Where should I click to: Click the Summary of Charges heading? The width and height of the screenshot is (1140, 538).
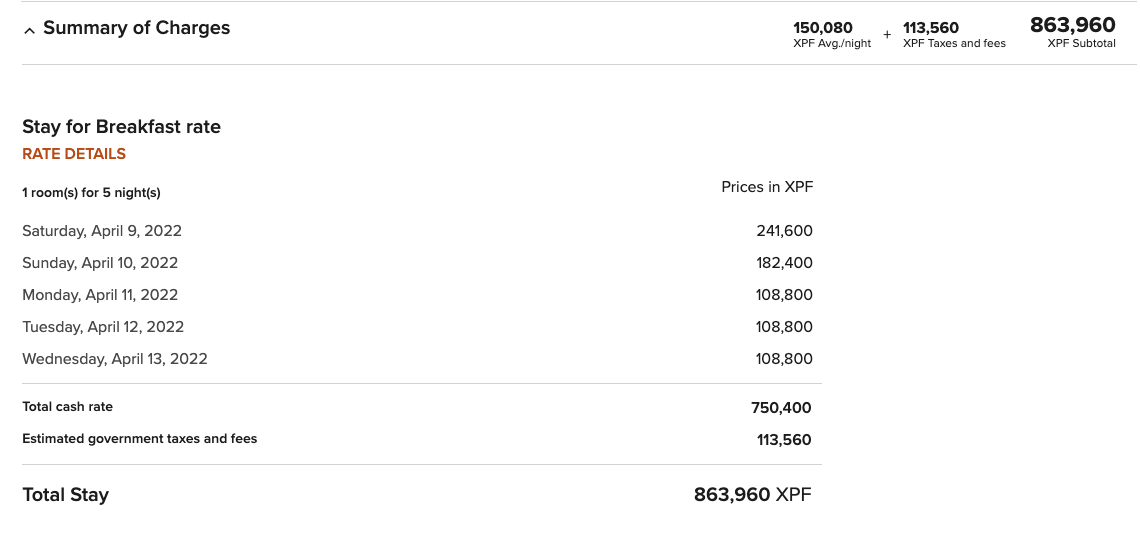(136, 28)
